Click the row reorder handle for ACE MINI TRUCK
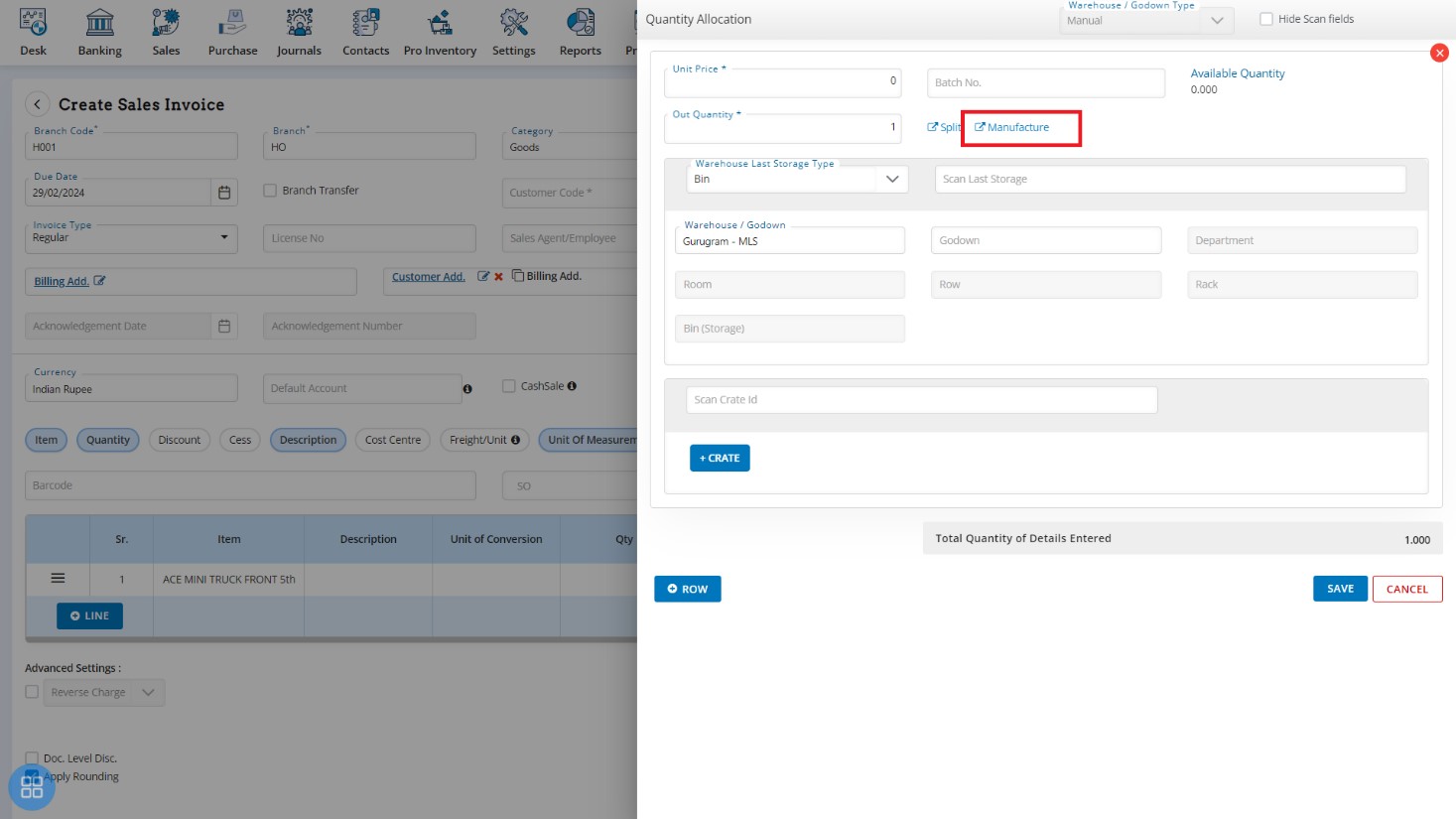 click(58, 578)
